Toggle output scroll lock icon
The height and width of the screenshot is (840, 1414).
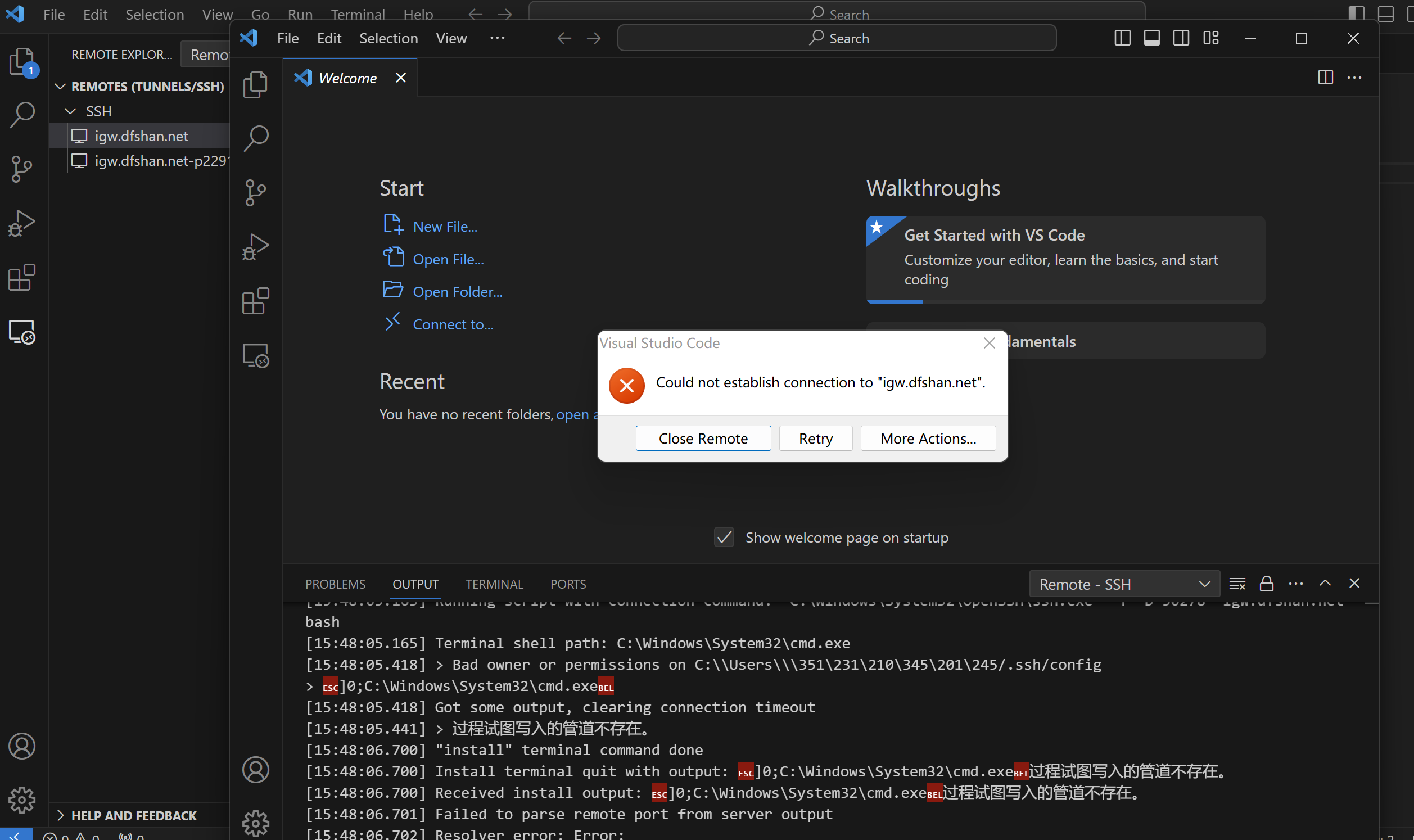(x=1266, y=584)
